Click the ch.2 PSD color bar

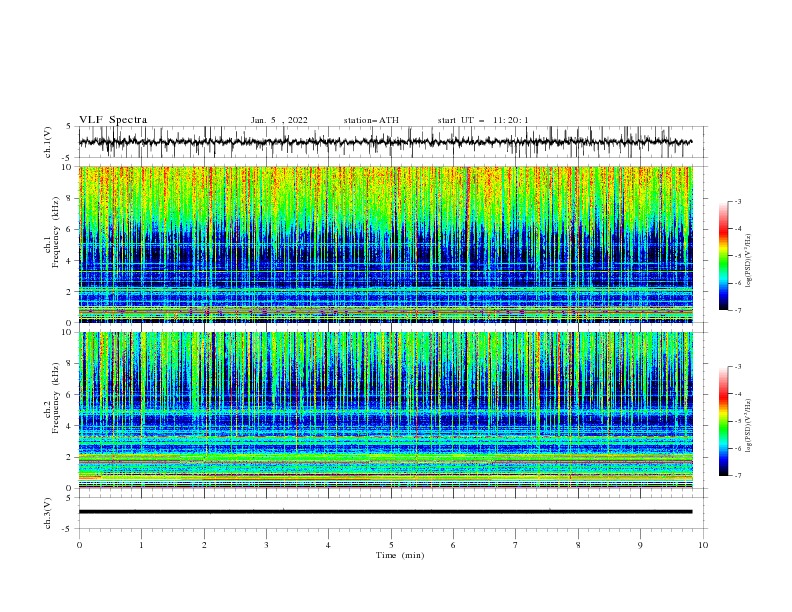(723, 421)
